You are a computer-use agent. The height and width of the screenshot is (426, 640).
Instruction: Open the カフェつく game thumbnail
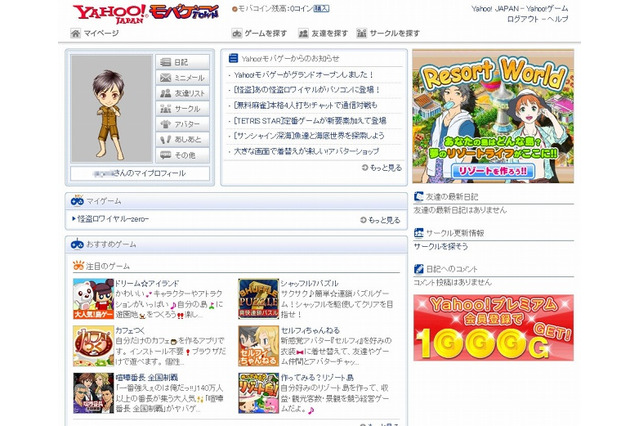coord(93,346)
